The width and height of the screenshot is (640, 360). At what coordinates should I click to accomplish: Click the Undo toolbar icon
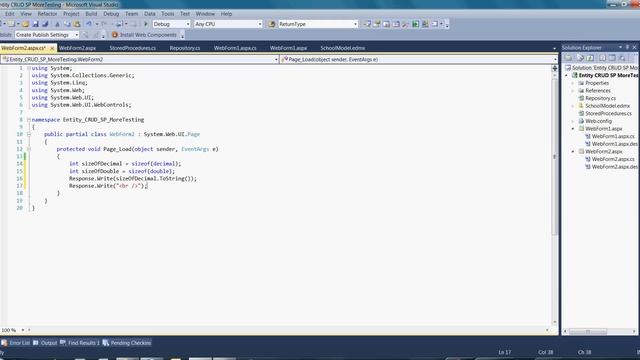(89, 24)
